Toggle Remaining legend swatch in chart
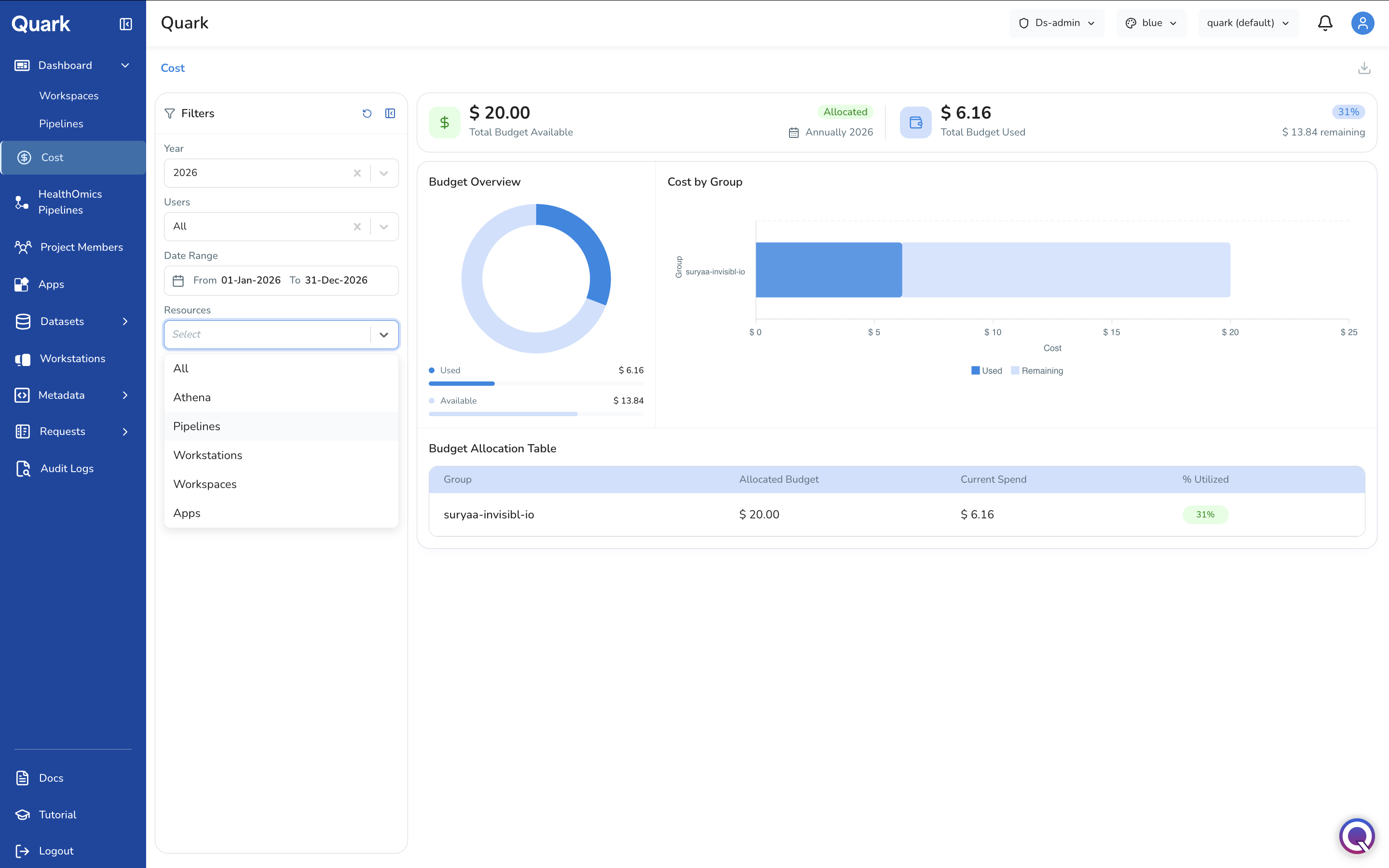The width and height of the screenshot is (1389, 868). (1015, 371)
